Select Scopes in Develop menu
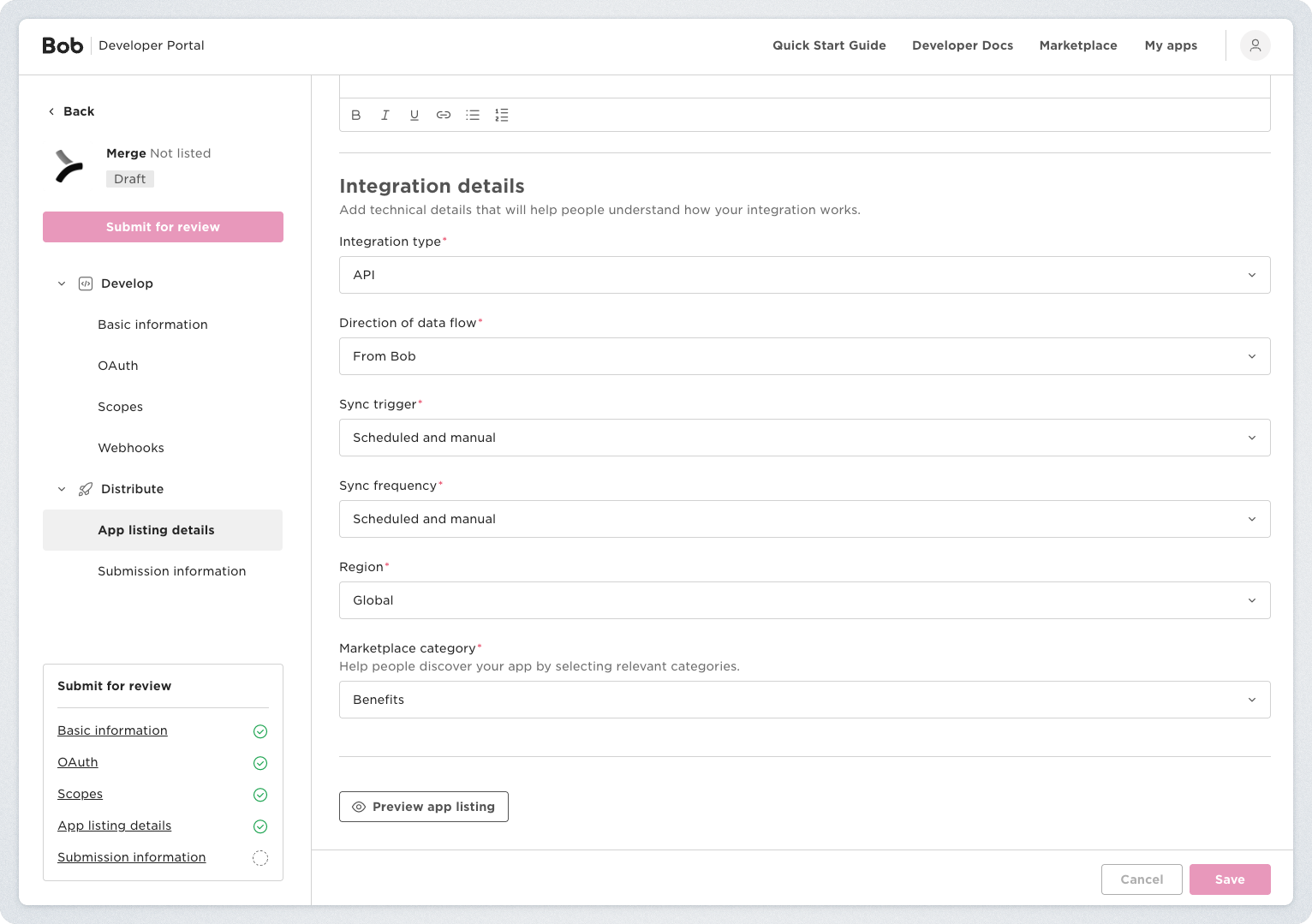Image resolution: width=1312 pixels, height=924 pixels. tap(163, 407)
